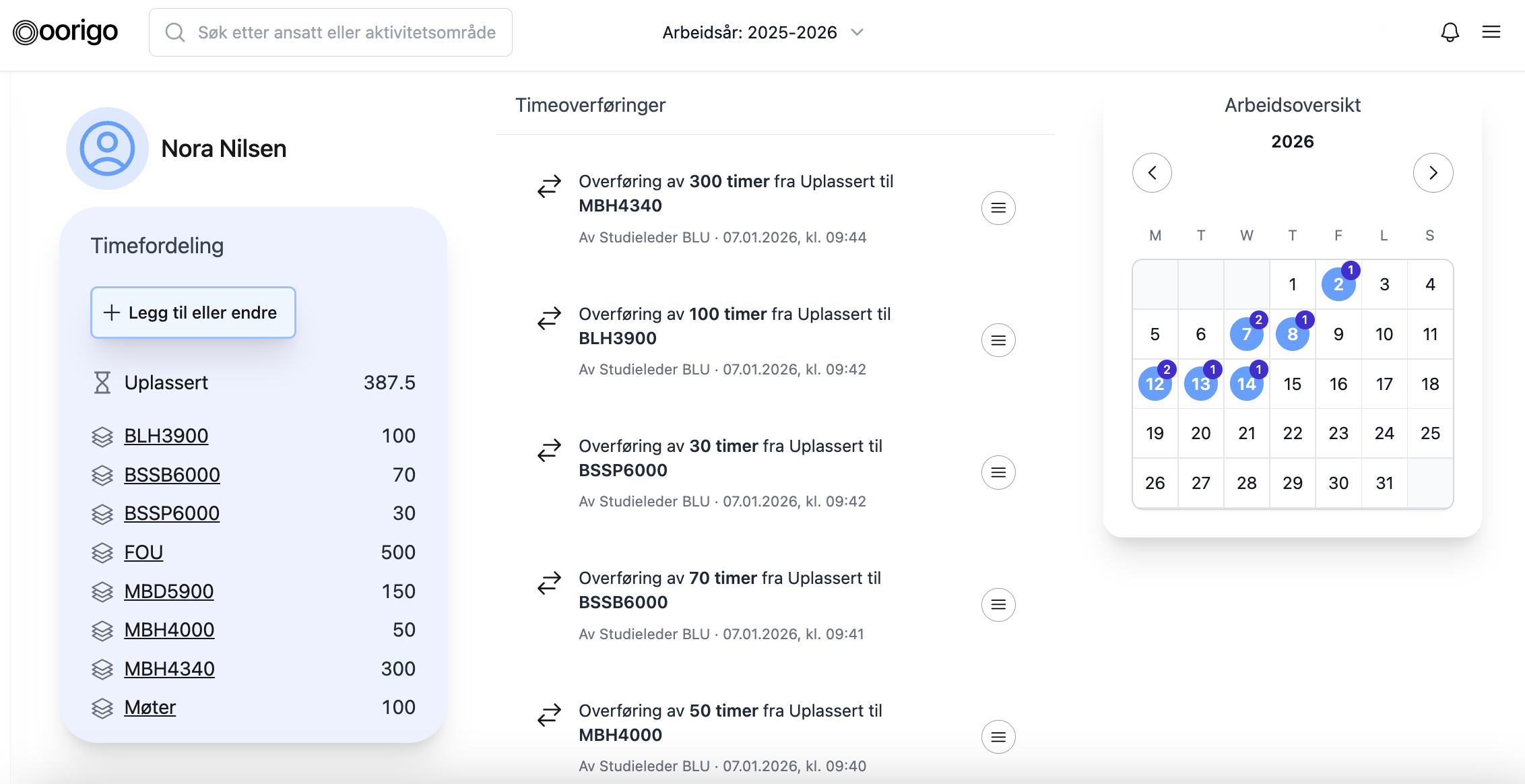Click the hourglass icon next to Uplassert

click(102, 383)
